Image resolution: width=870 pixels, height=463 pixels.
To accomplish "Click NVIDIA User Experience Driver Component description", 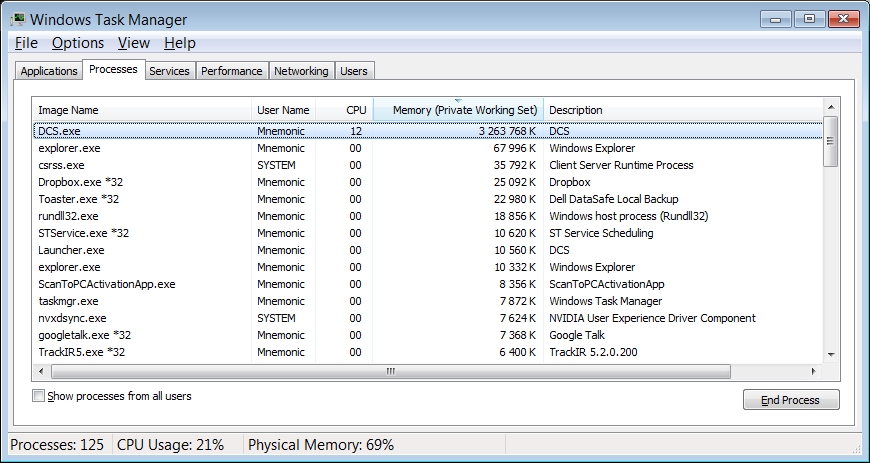I will 652,318.
